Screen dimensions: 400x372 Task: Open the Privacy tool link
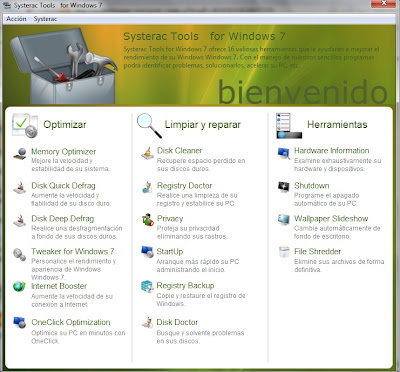pos(170,219)
